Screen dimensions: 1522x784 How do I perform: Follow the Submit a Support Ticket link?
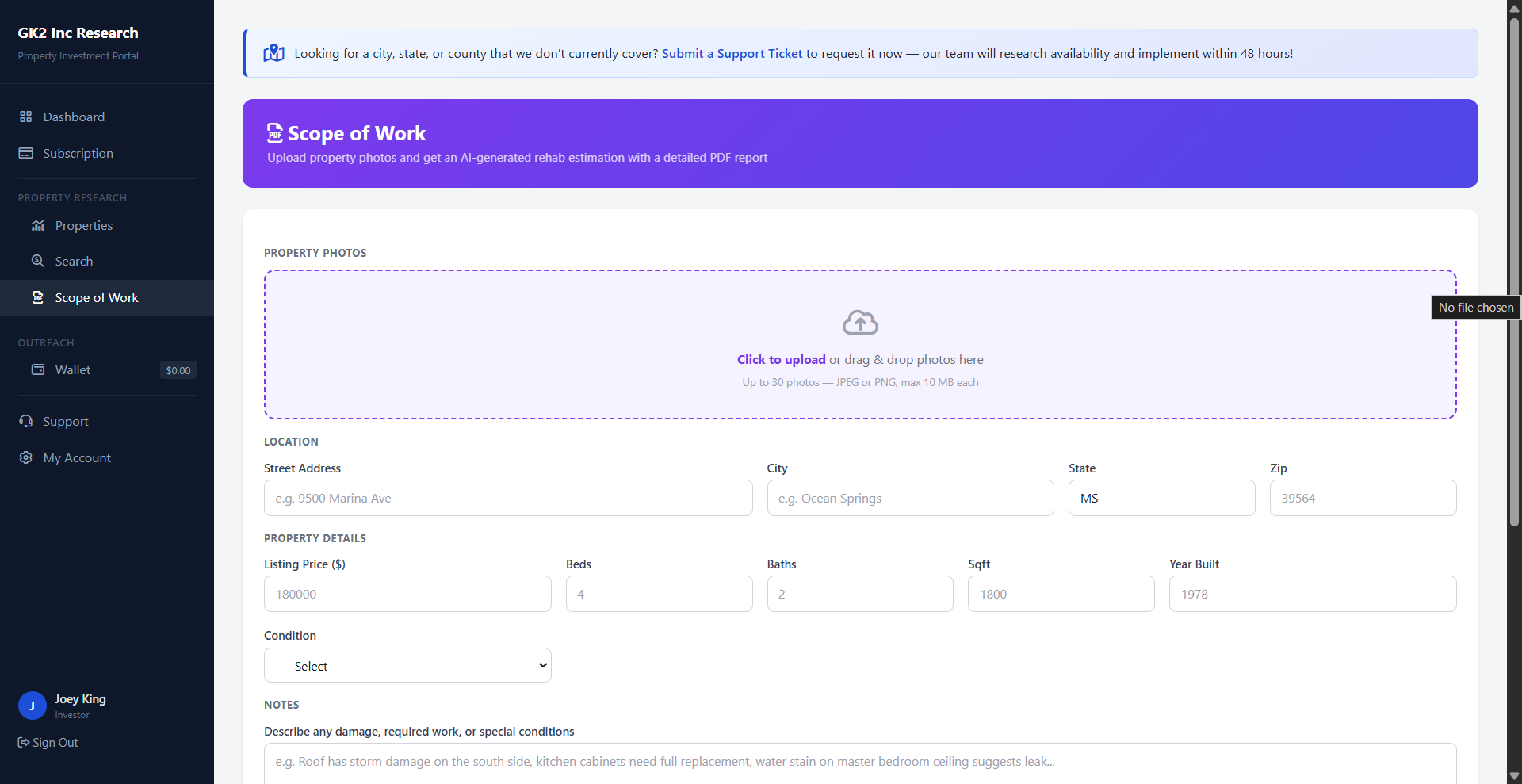[x=731, y=53]
